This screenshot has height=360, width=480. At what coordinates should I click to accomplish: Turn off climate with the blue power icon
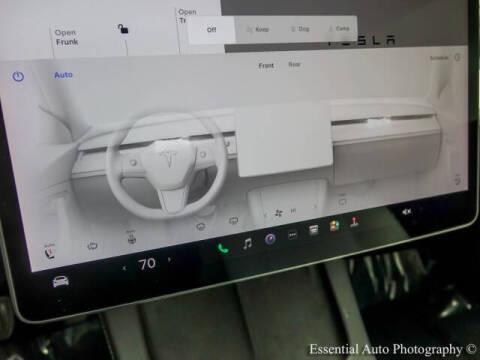point(18,77)
